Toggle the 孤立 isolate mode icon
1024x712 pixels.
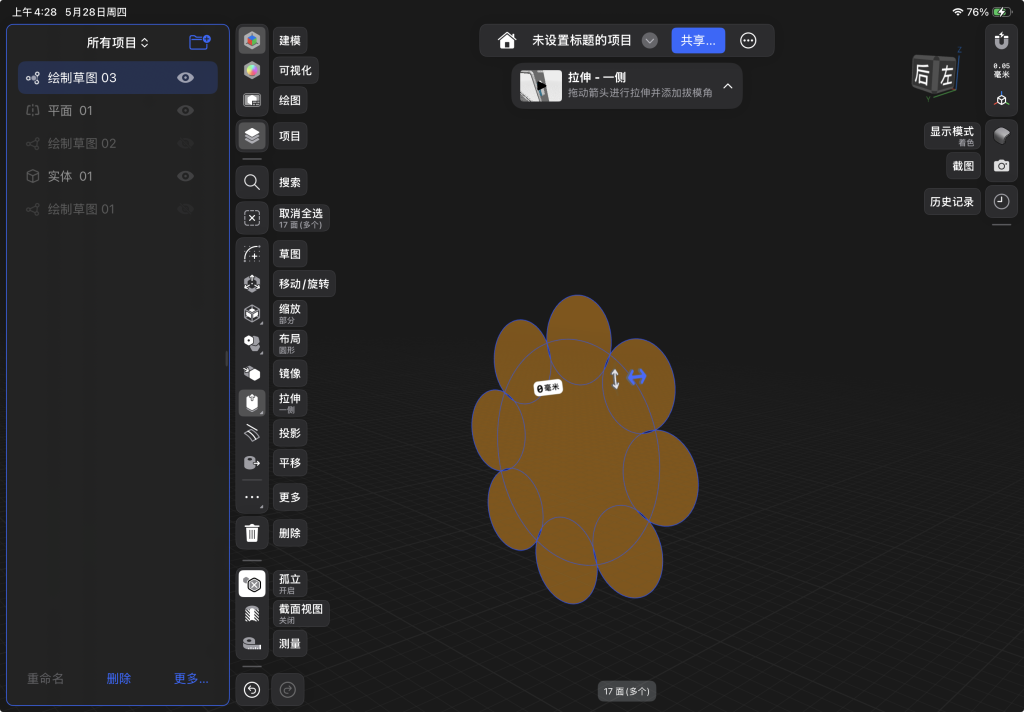pyautogui.click(x=252, y=584)
